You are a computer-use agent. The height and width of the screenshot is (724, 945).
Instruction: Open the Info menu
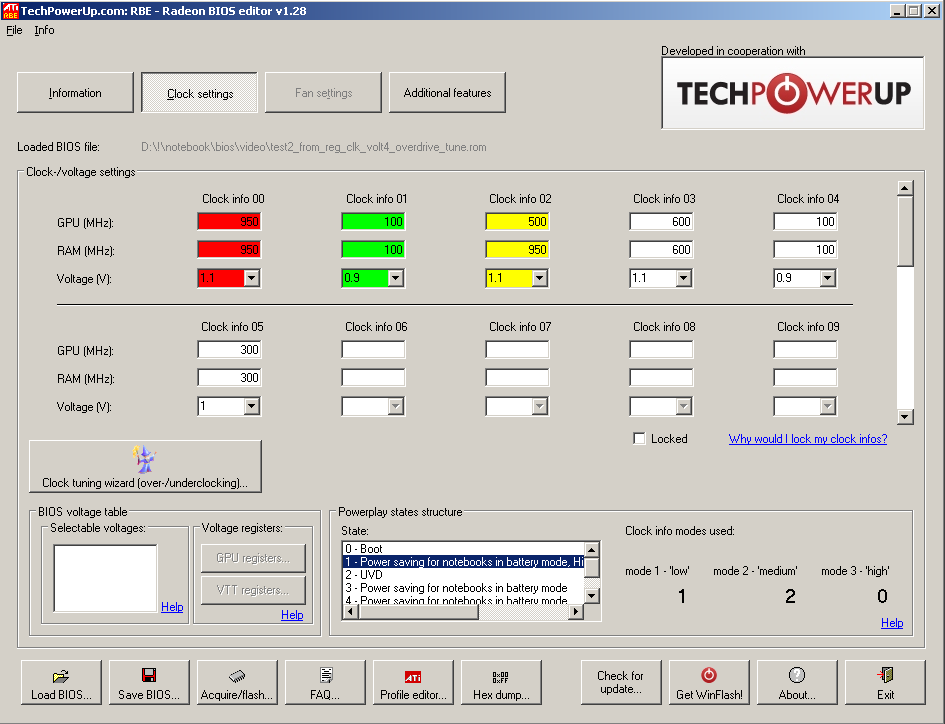[44, 30]
